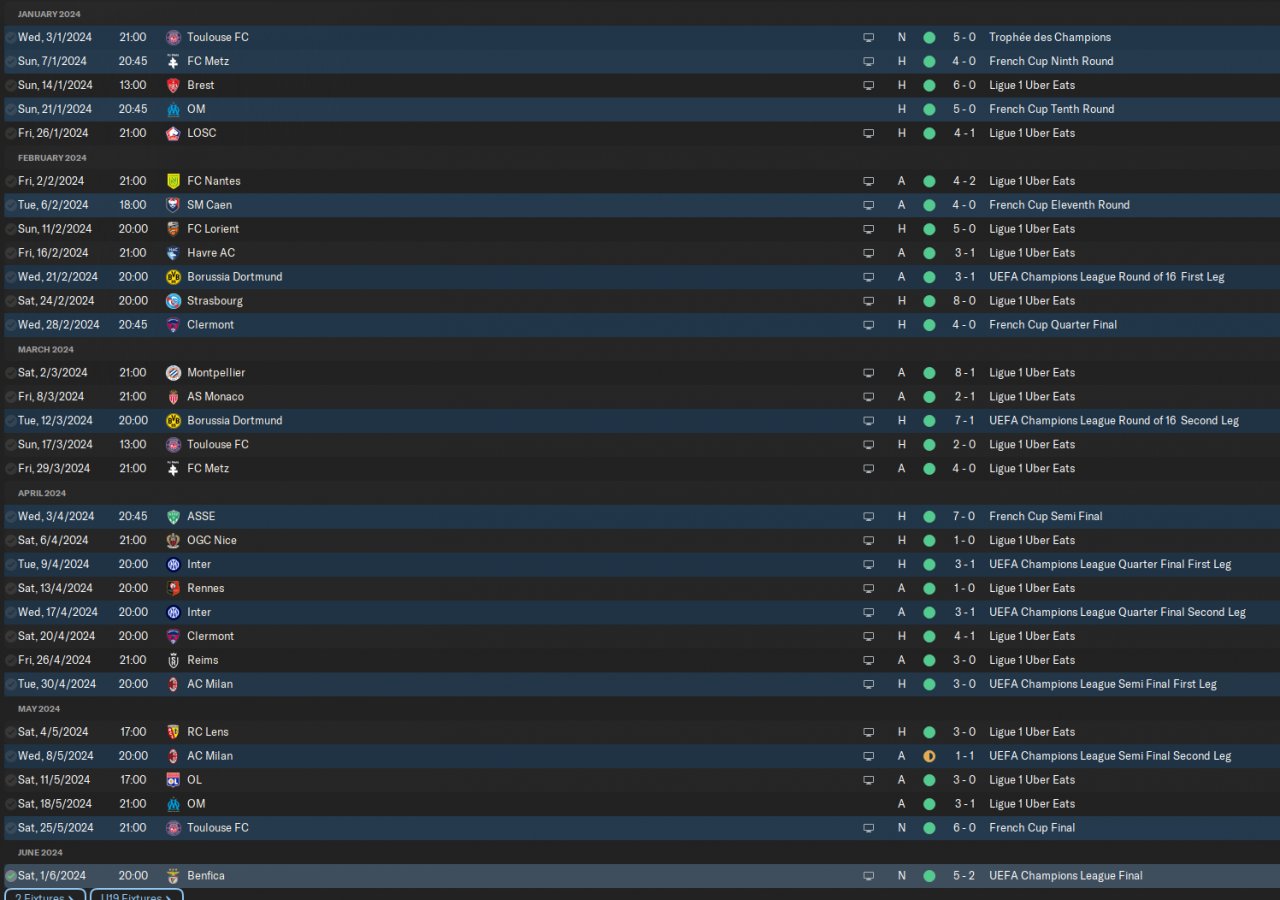
Task: Open the ASSE green club badge
Action: click(173, 517)
